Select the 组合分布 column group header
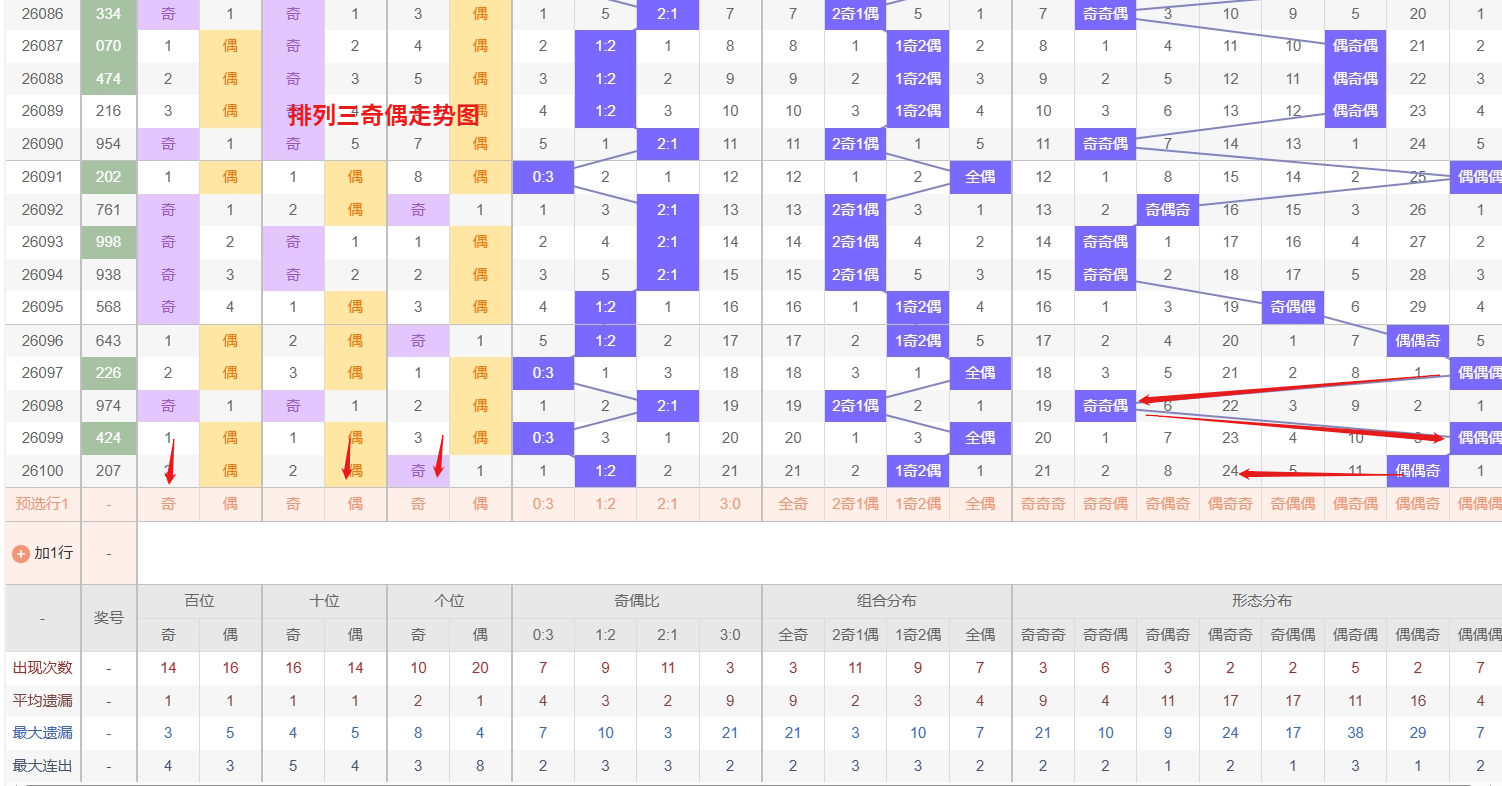Viewport: 1502px width, 786px height. pyautogui.click(x=886, y=601)
